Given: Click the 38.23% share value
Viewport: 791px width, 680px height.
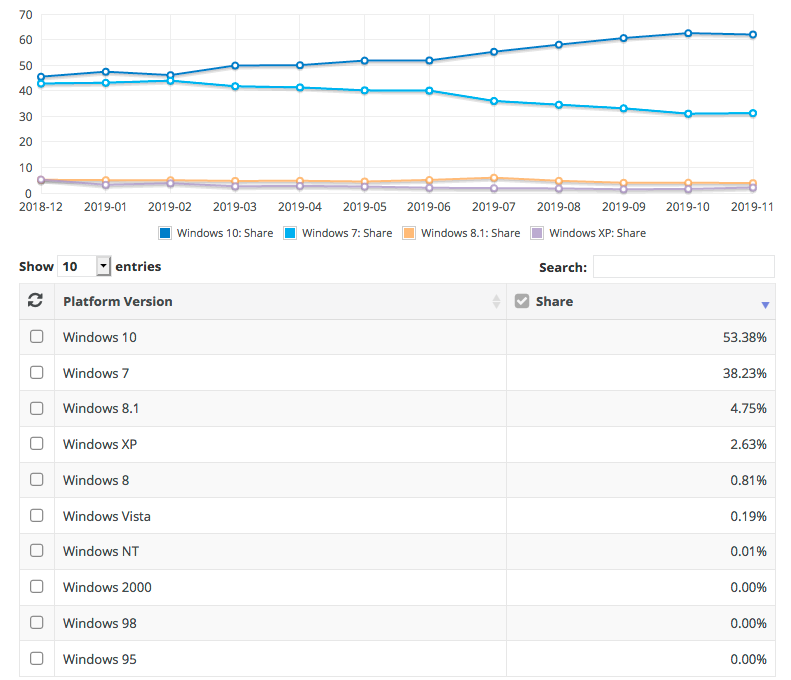Looking at the screenshot, I should [x=745, y=373].
